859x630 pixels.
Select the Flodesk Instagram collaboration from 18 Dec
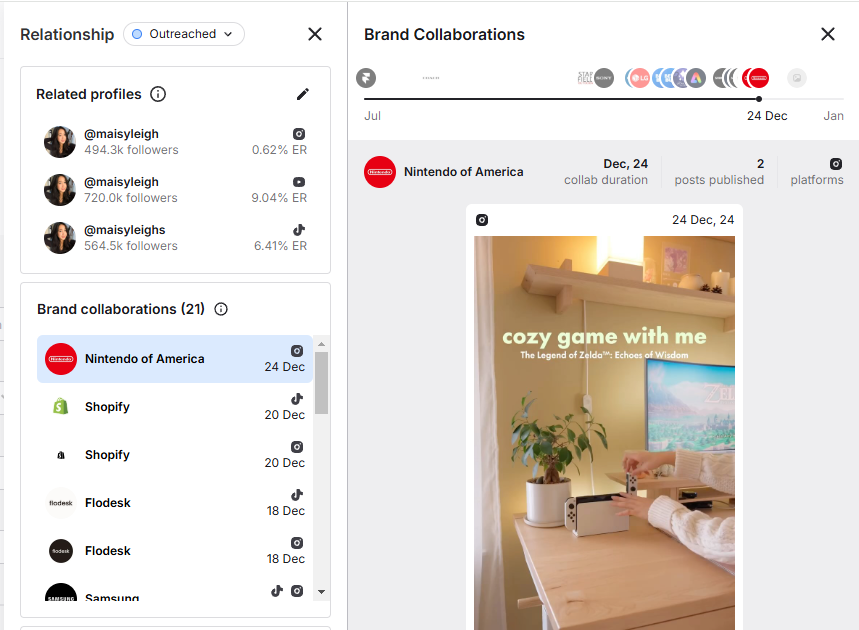click(175, 551)
